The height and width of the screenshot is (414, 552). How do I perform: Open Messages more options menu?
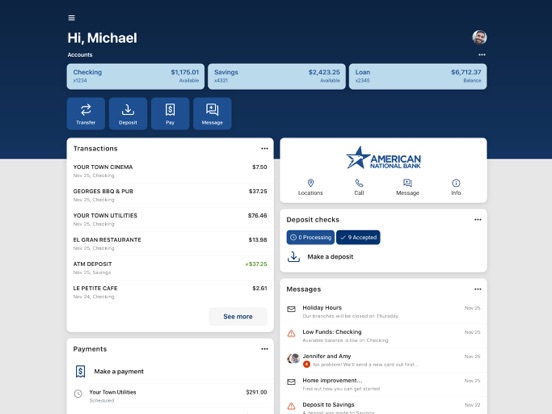478,289
